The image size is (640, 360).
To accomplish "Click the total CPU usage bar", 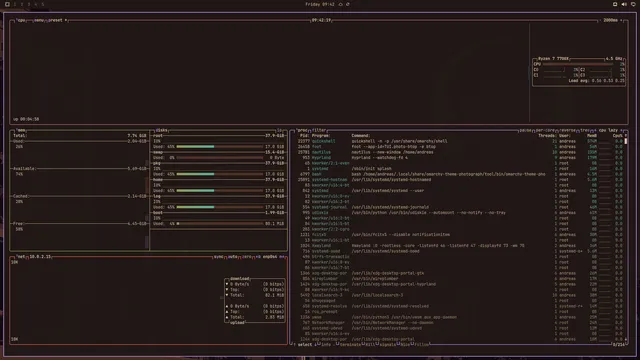I will (578, 64).
